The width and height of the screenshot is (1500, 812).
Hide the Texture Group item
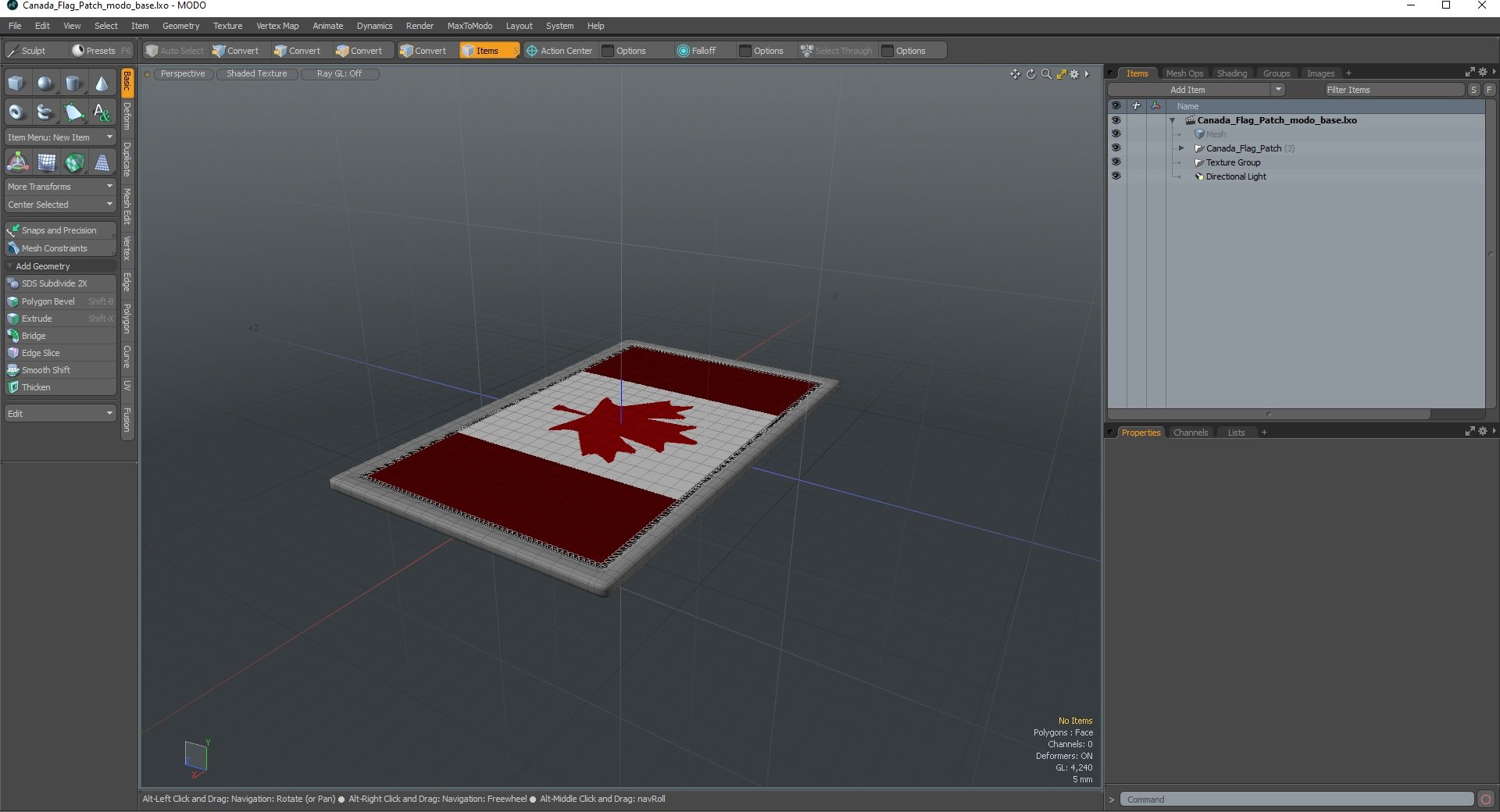pos(1116,162)
